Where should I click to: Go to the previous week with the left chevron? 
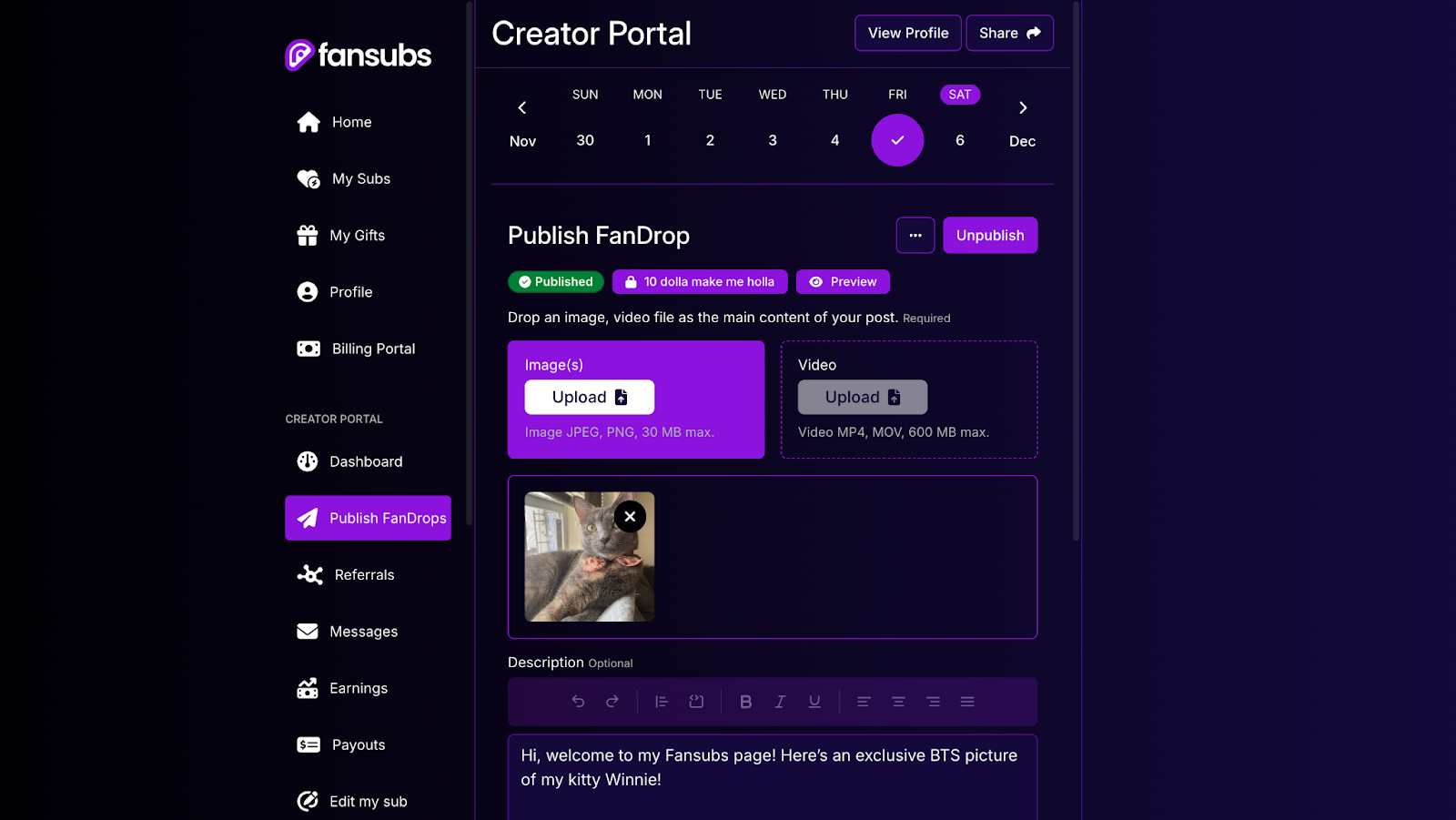[x=521, y=107]
